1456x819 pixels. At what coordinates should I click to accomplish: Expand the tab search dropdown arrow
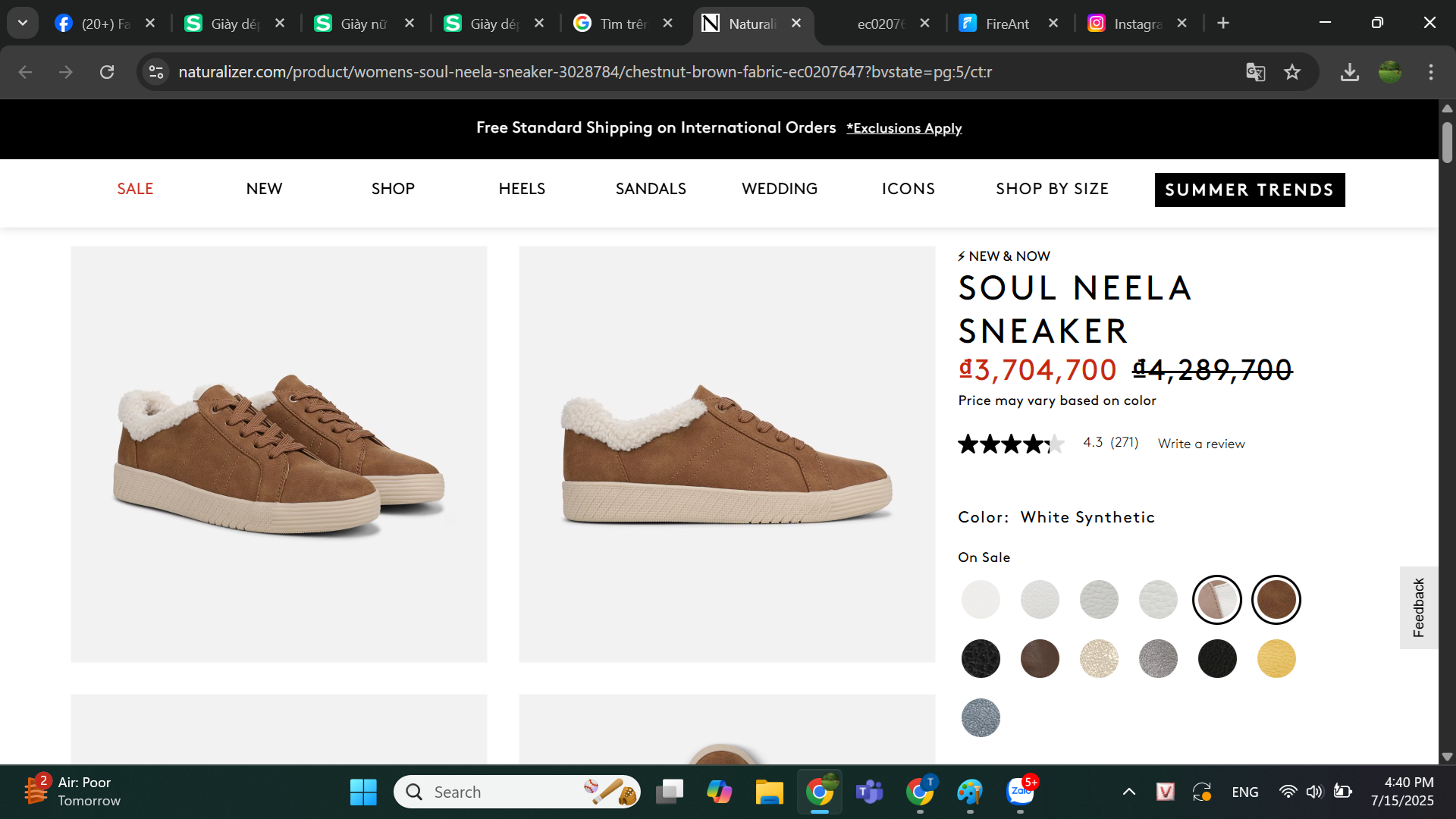pos(23,24)
